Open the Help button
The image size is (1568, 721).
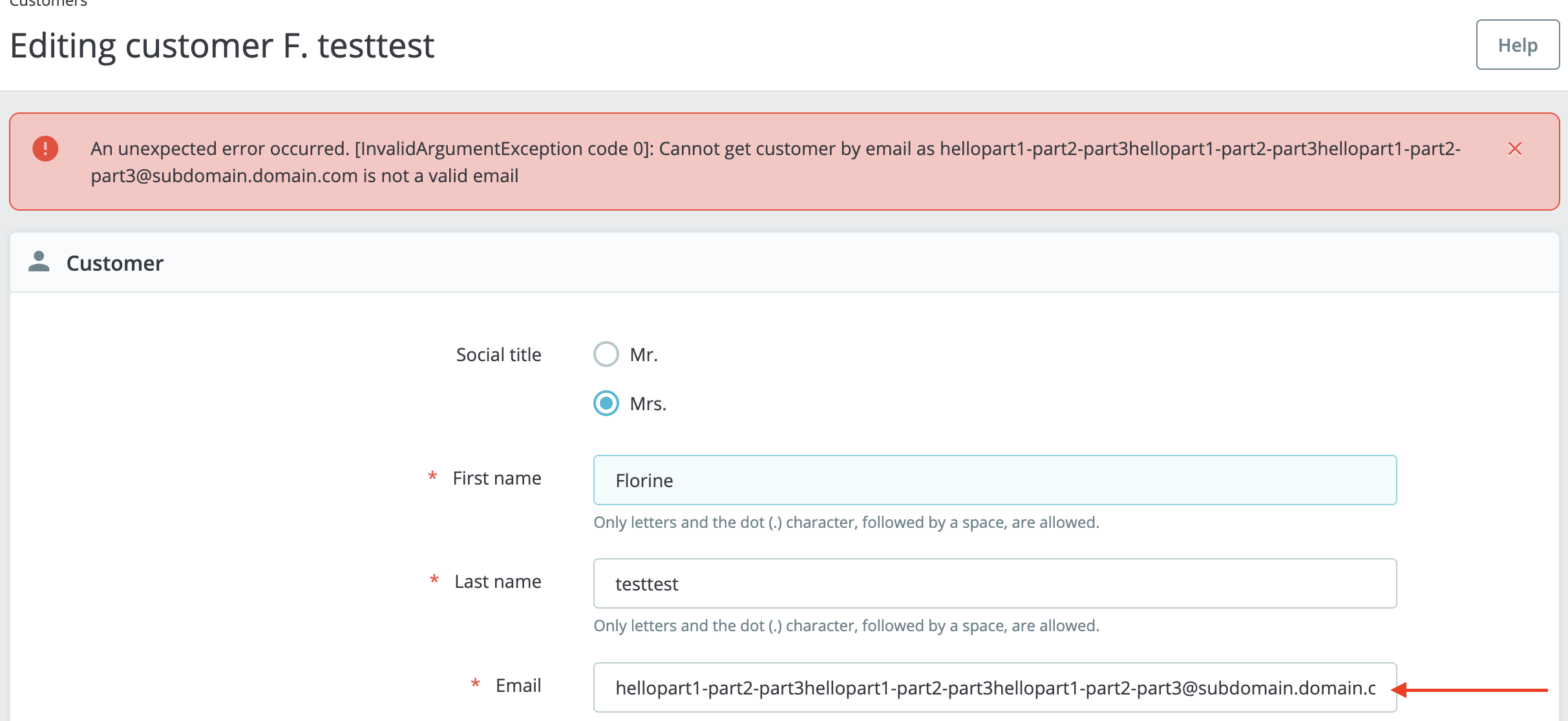[x=1517, y=45]
